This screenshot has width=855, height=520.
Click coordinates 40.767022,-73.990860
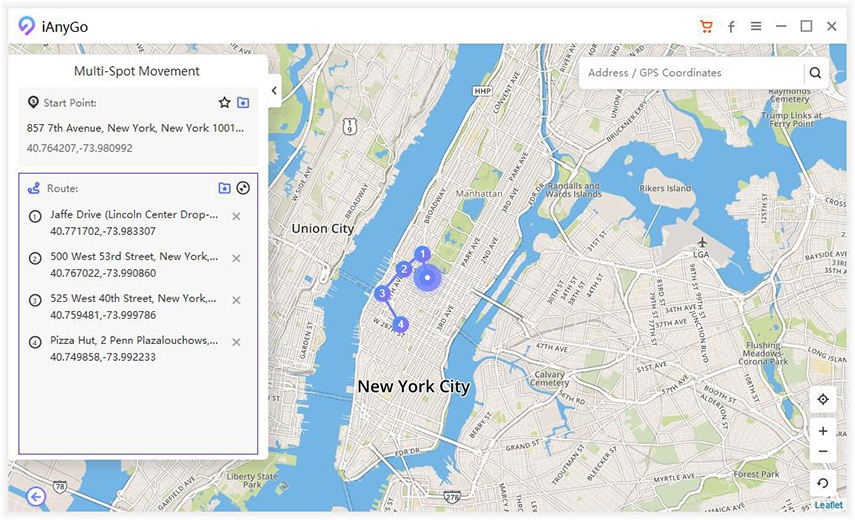103,273
